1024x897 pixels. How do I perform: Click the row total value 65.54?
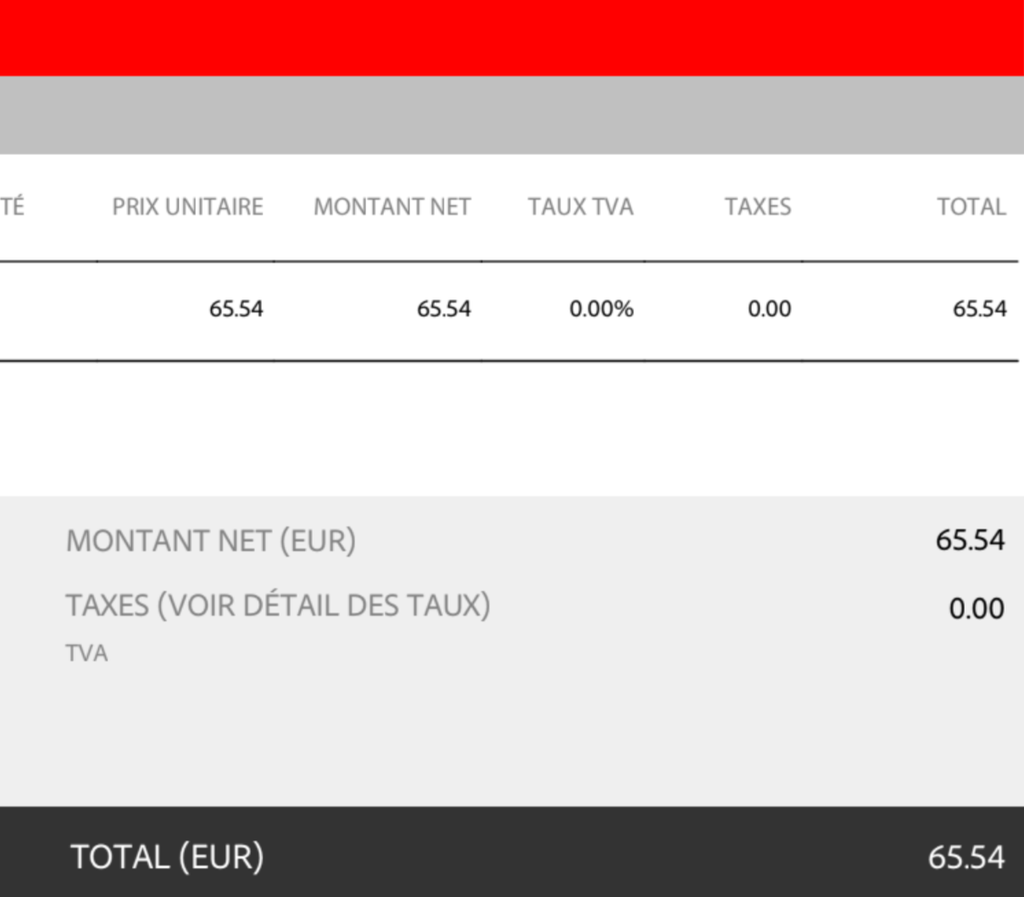coord(980,309)
